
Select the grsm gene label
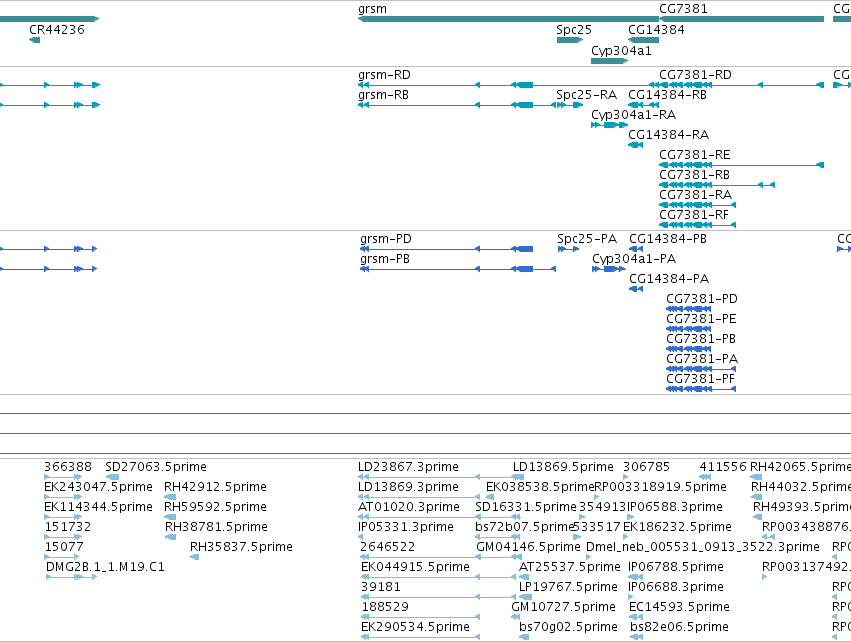[x=372, y=9]
